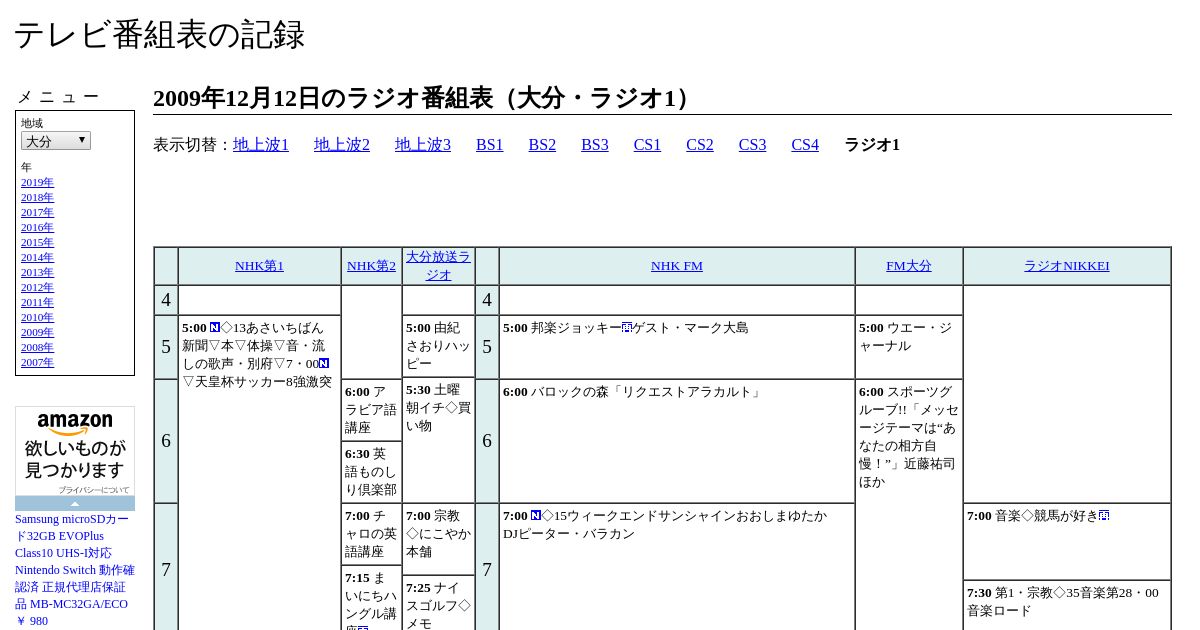The image size is (1200, 630).
Task: Switch display to BS3
Action: point(595,145)
